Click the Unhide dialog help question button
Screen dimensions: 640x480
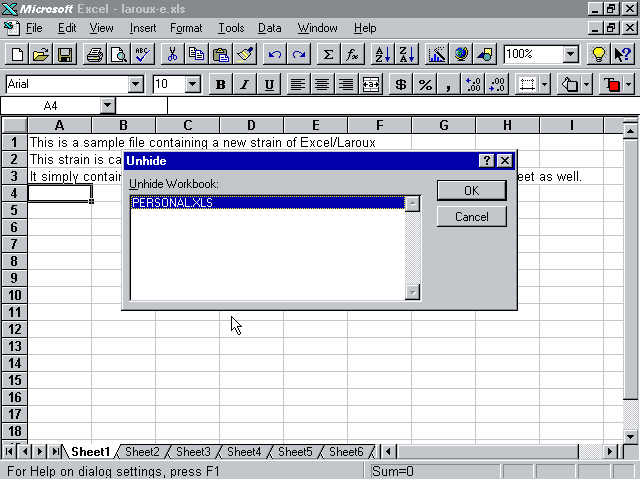[487, 161]
